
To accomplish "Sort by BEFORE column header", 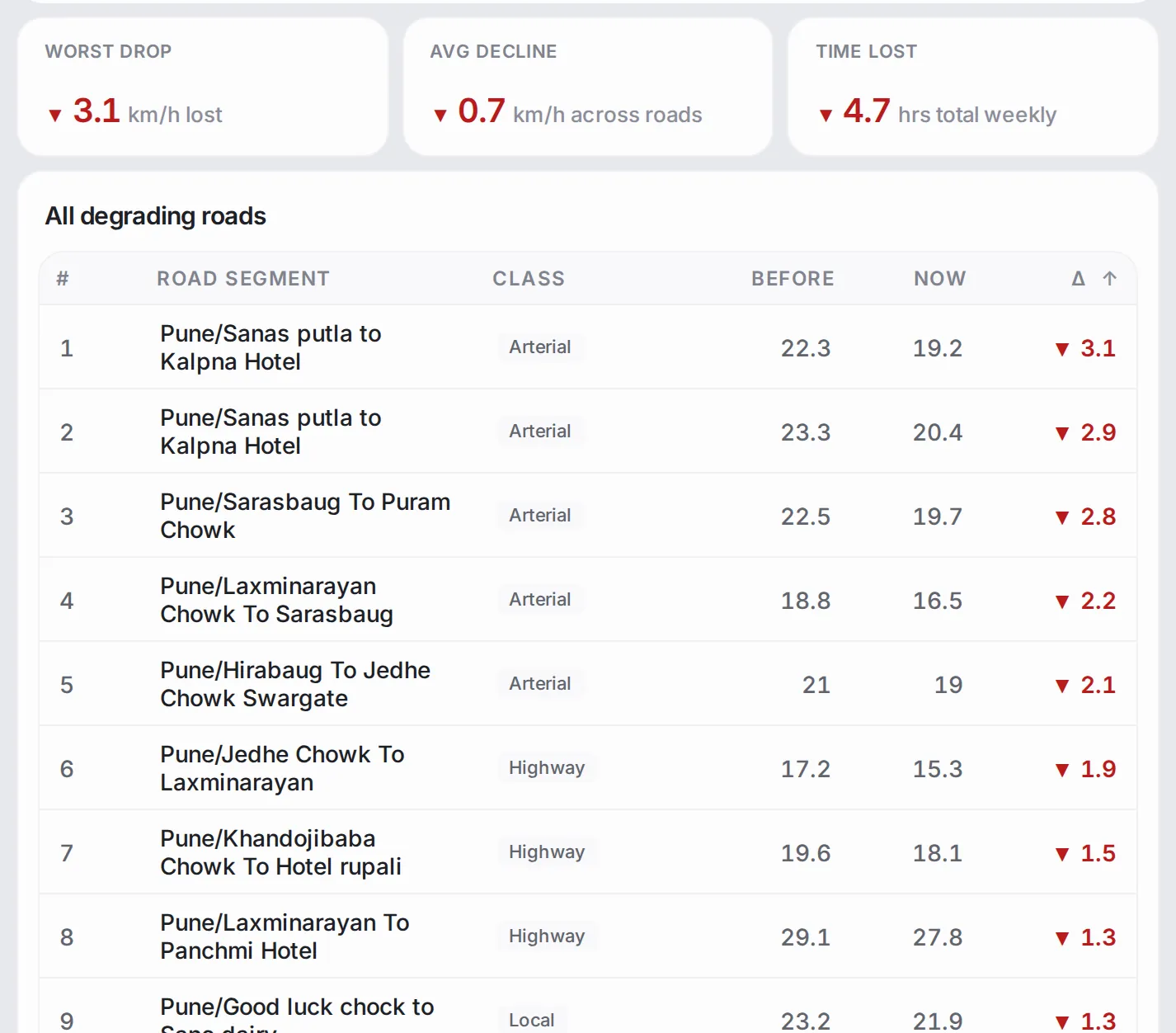I will [x=793, y=279].
